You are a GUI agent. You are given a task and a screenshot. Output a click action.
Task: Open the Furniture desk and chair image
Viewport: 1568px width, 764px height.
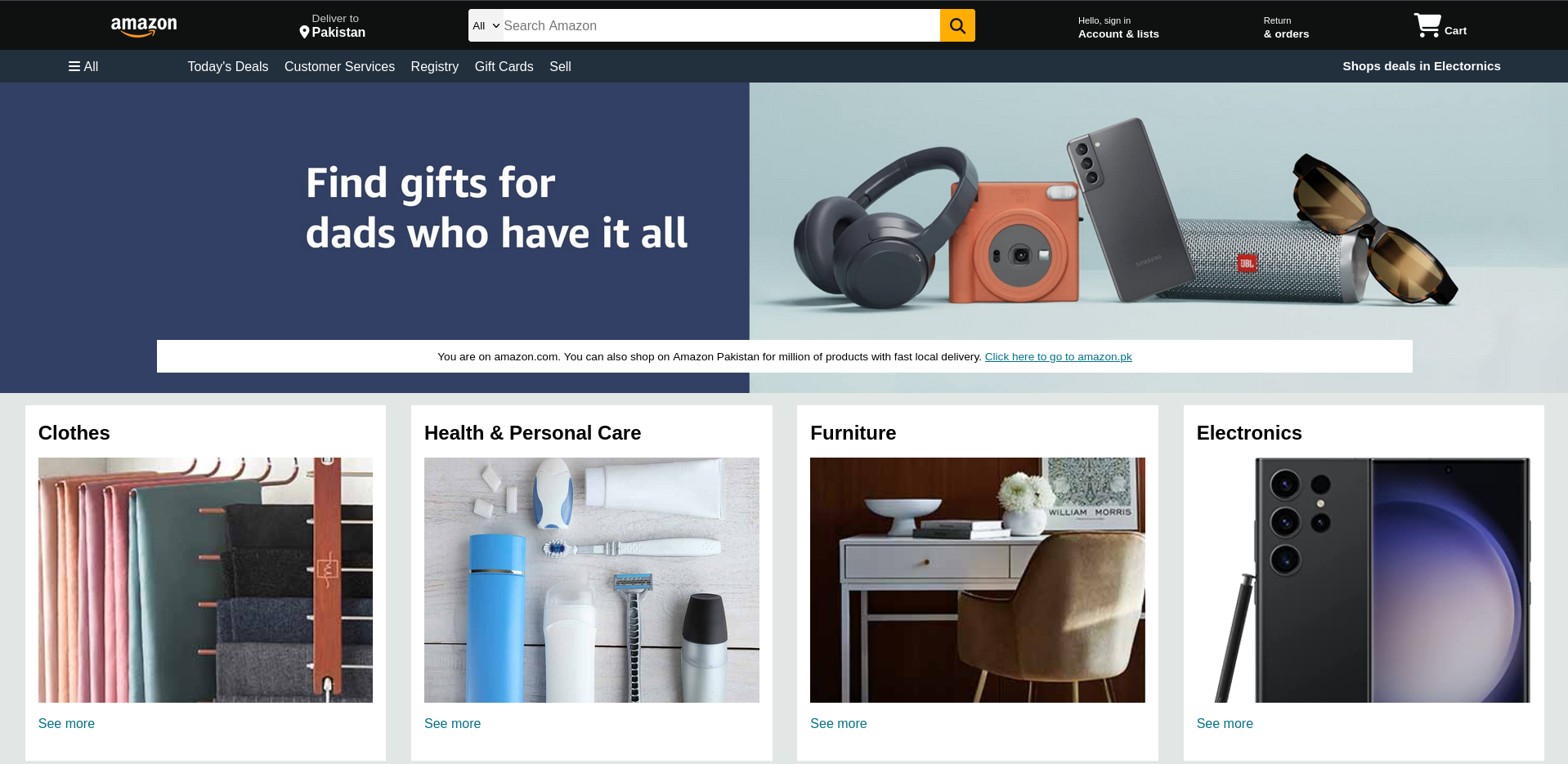[977, 580]
